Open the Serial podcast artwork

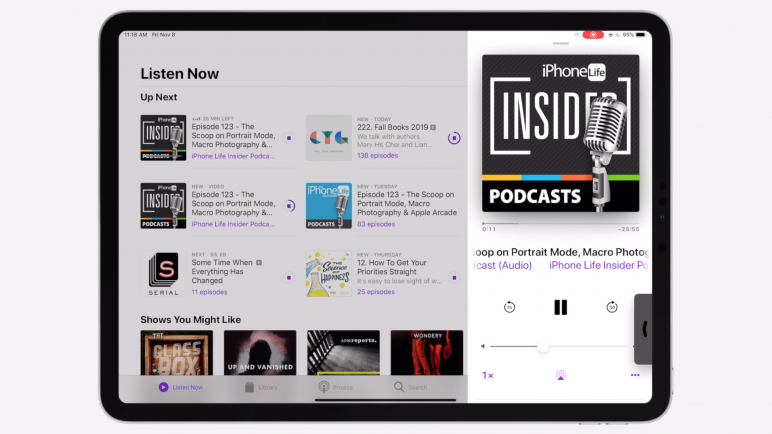click(x=163, y=274)
